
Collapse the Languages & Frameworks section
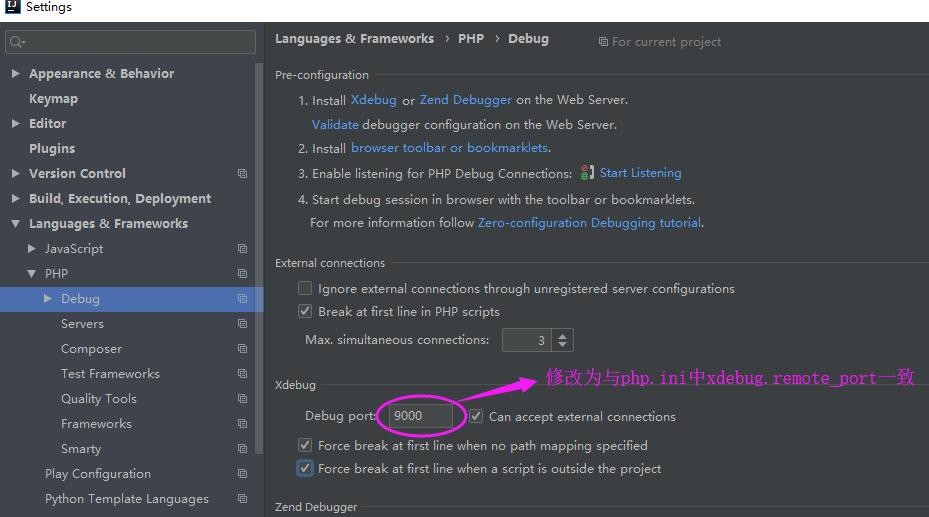16,223
